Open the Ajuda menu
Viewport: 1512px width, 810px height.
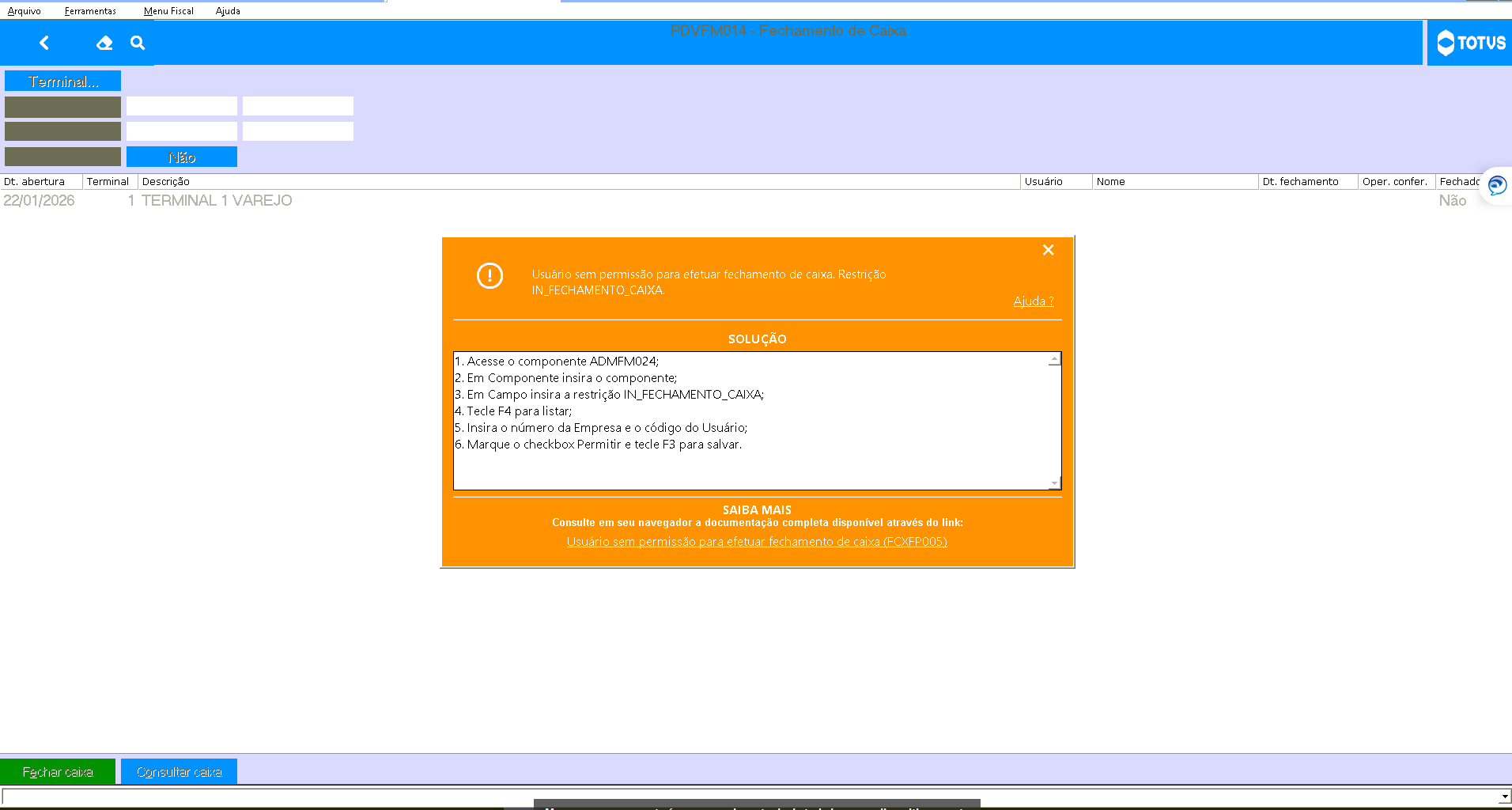point(228,11)
